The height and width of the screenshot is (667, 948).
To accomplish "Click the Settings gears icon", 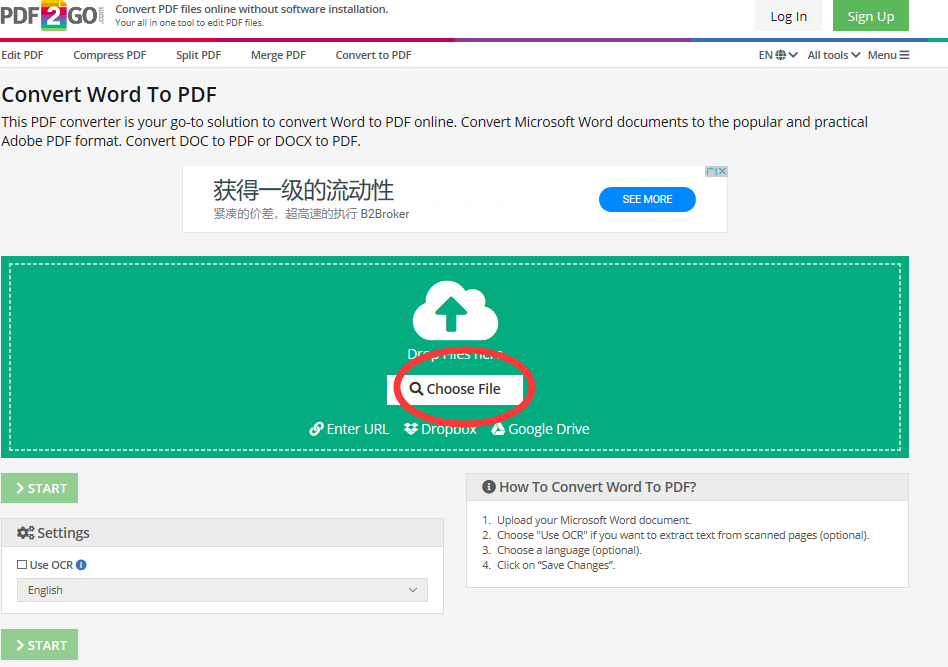I will point(25,533).
